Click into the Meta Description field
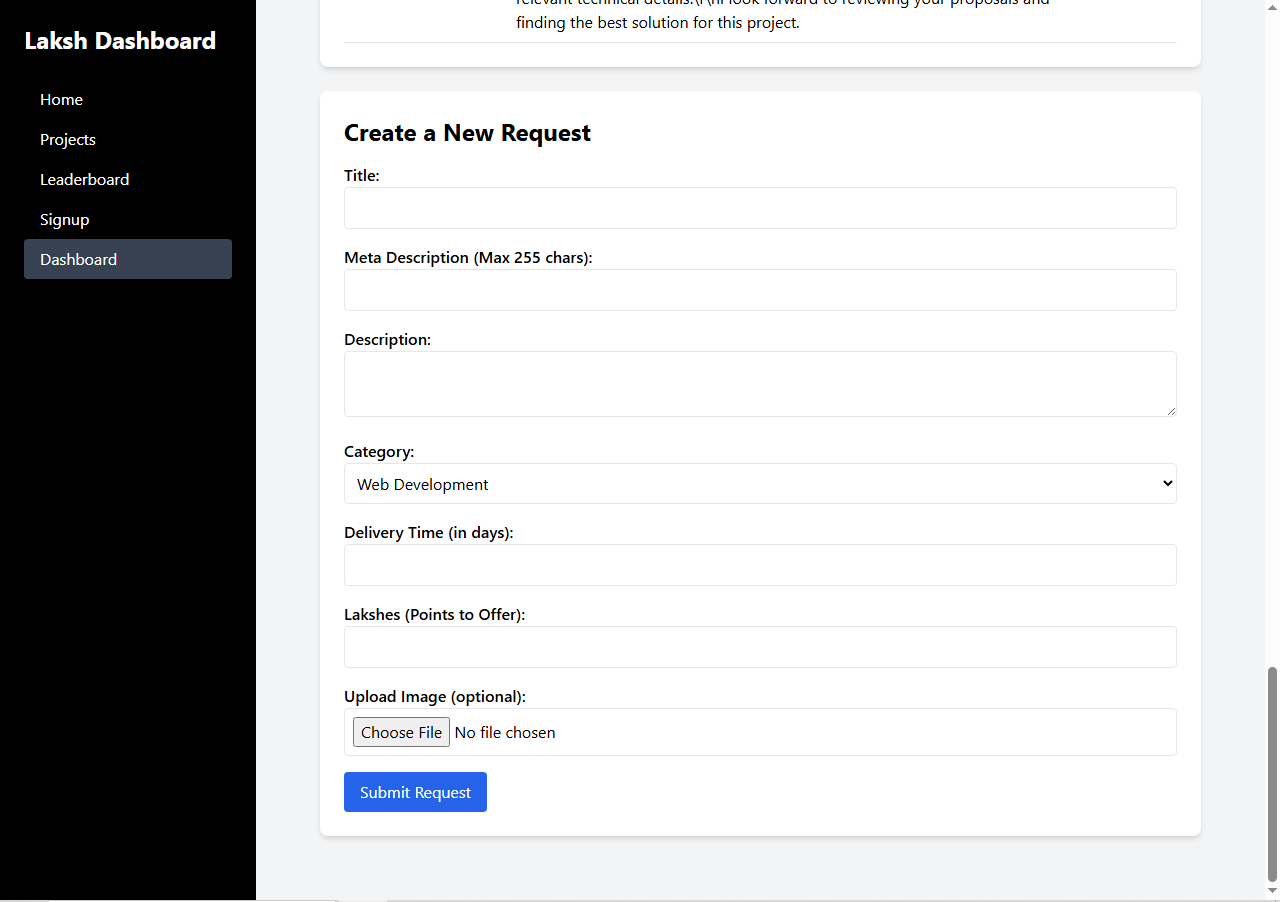This screenshot has width=1280, height=902. click(x=760, y=290)
